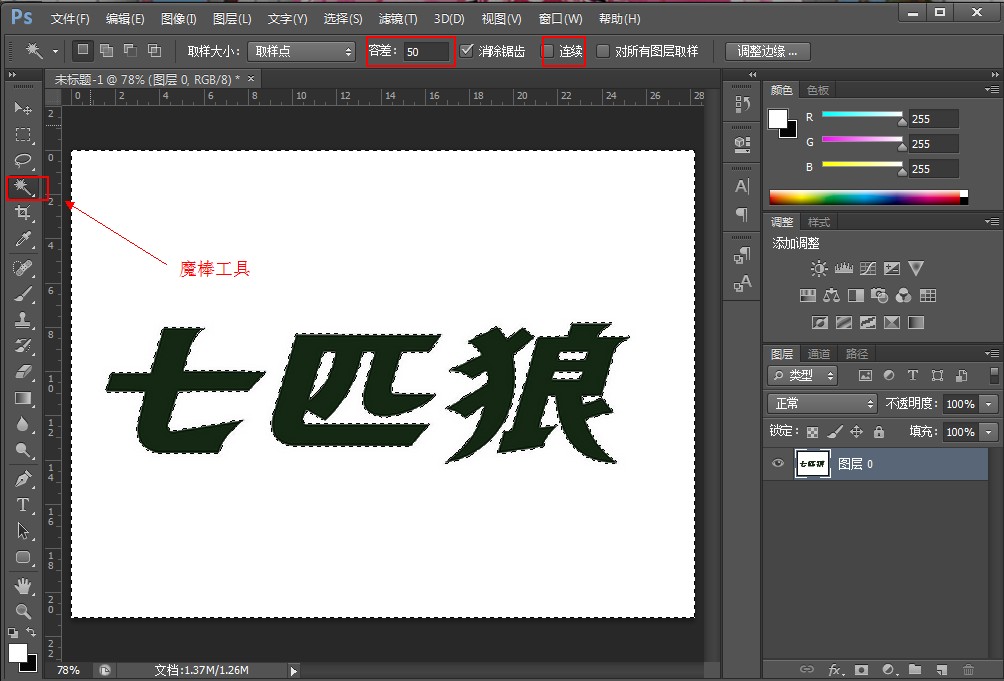Select the Crop tool

coord(24,213)
